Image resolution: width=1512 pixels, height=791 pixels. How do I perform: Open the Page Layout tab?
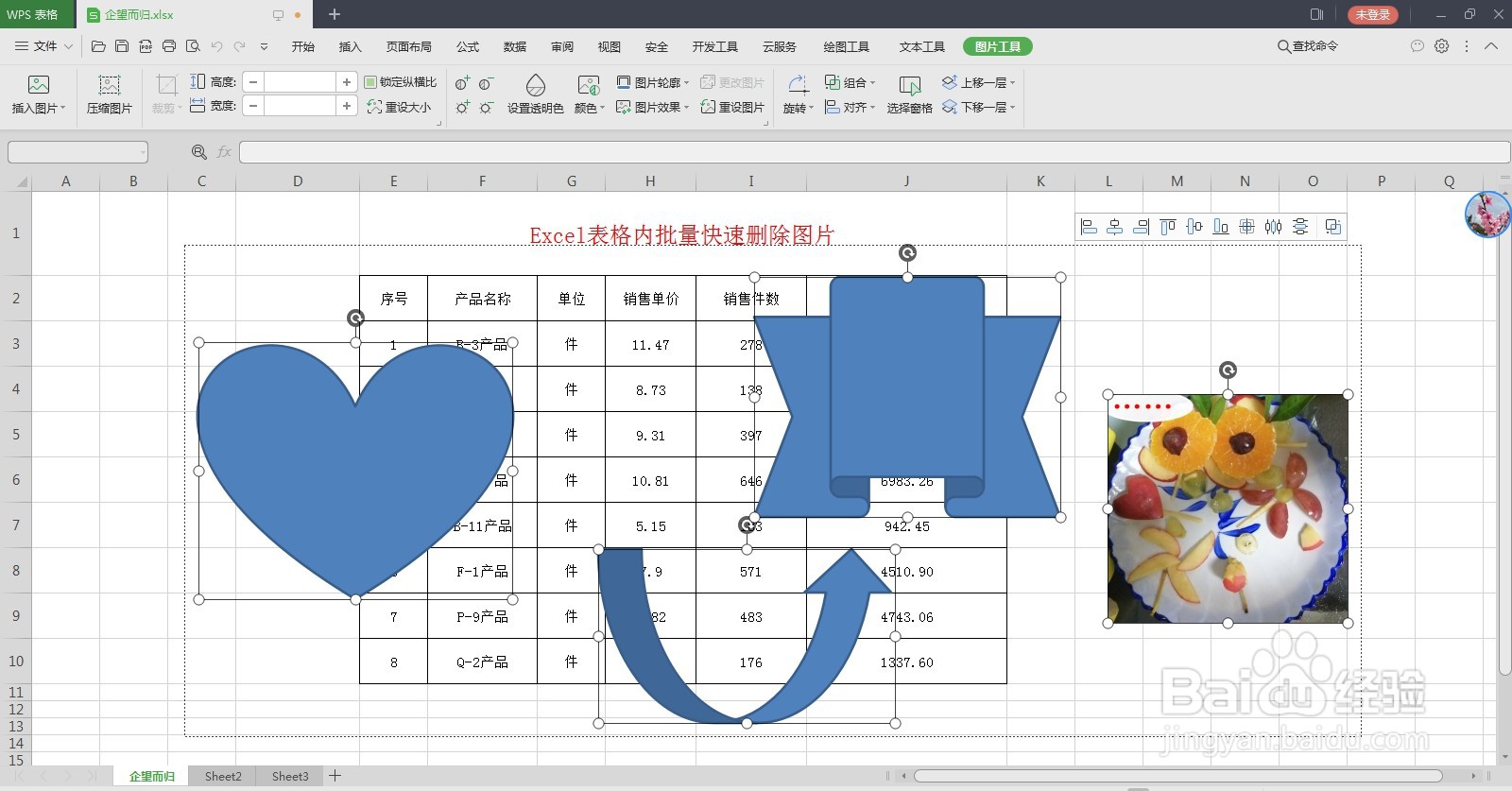[408, 46]
